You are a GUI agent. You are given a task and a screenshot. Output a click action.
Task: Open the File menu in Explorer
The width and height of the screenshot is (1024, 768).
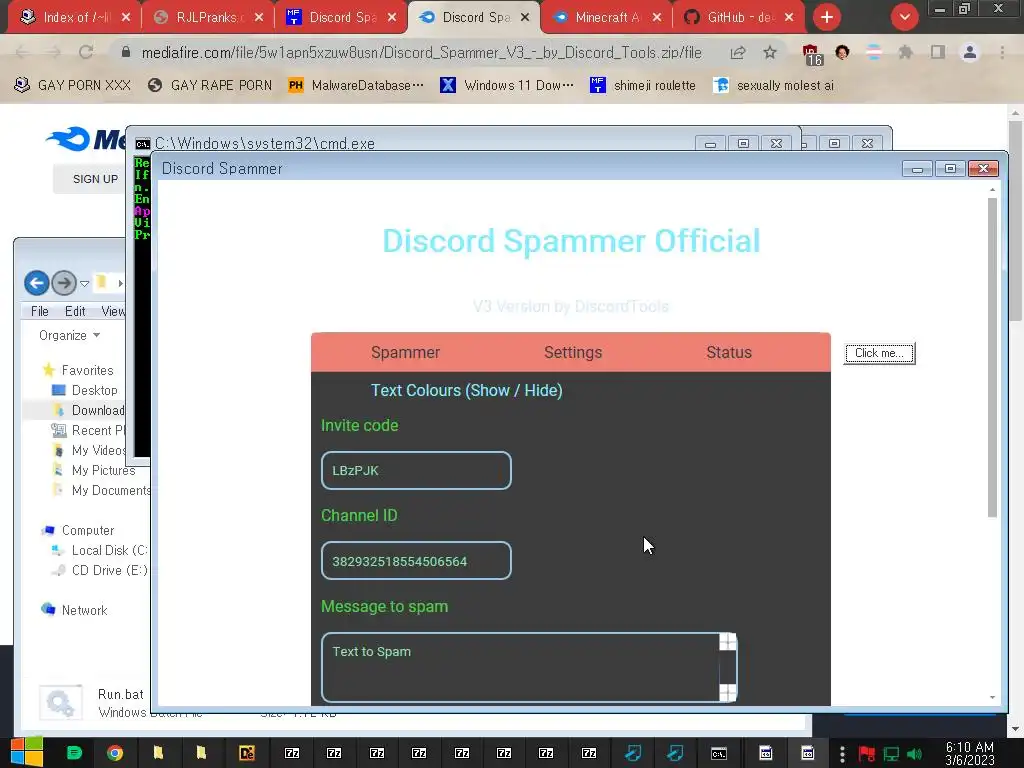[x=40, y=312]
